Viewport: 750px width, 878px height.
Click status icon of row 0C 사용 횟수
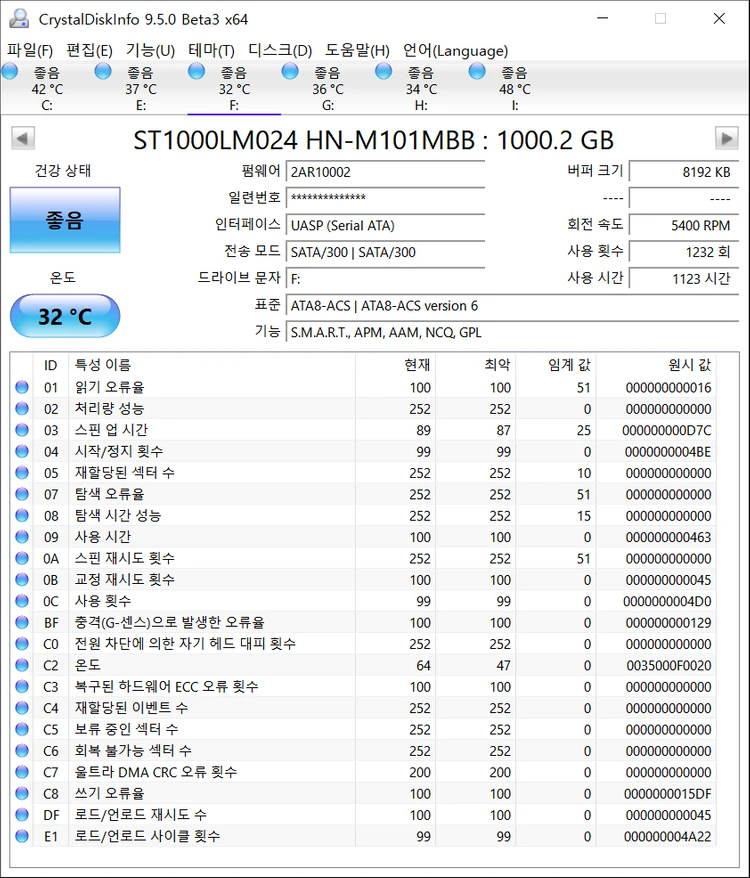click(22, 601)
